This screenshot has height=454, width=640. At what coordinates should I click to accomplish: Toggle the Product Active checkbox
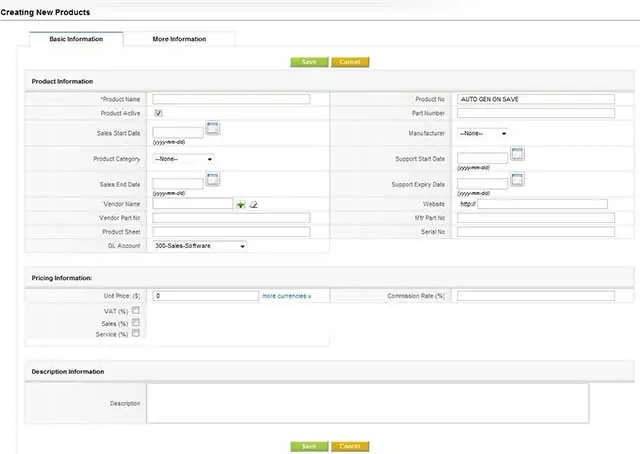point(158,113)
